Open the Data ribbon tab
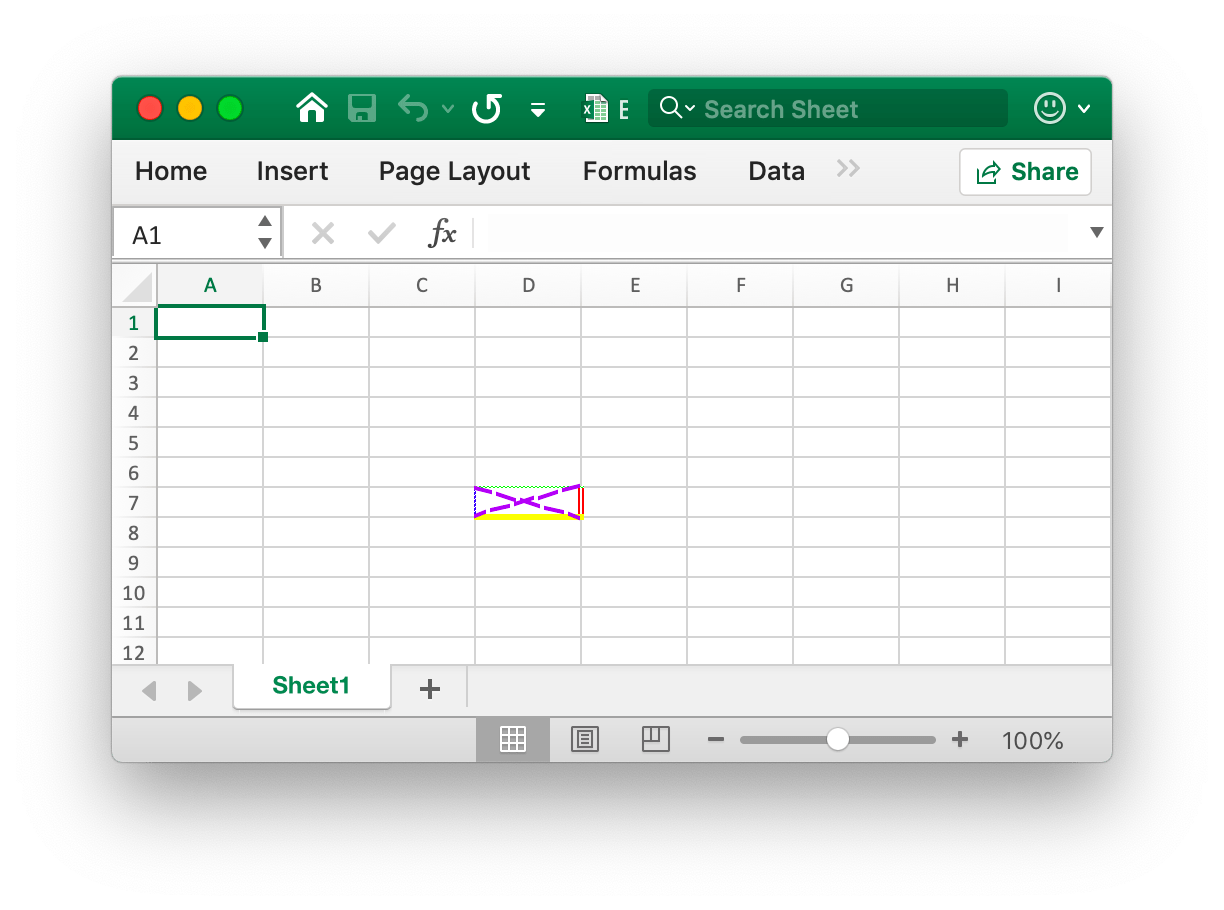This screenshot has height=910, width=1224. [x=776, y=171]
